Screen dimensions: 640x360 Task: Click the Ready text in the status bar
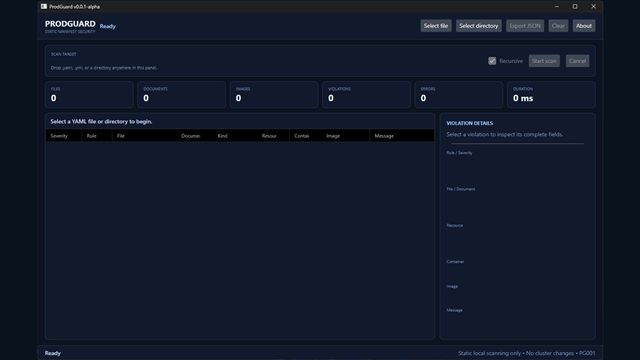(x=53, y=353)
